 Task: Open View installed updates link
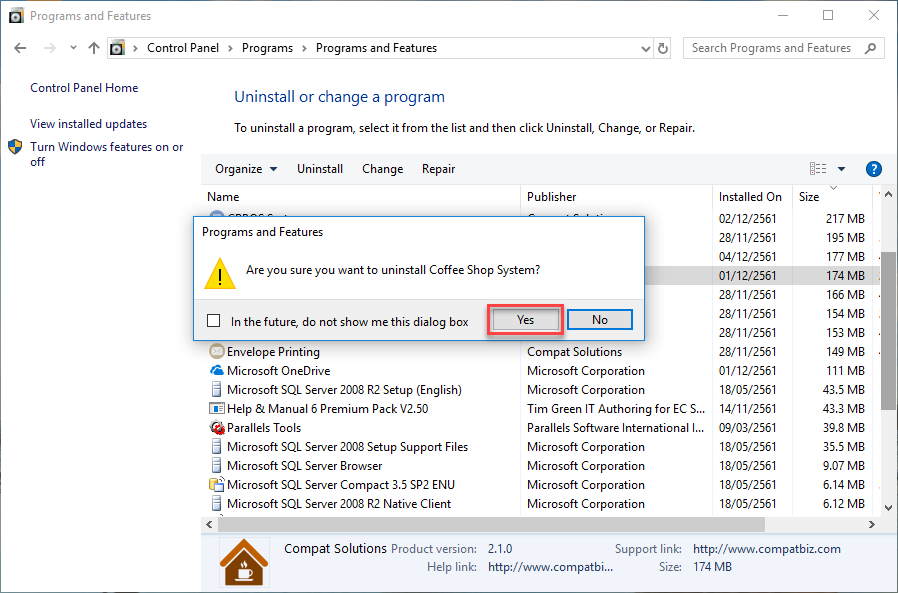pos(88,124)
